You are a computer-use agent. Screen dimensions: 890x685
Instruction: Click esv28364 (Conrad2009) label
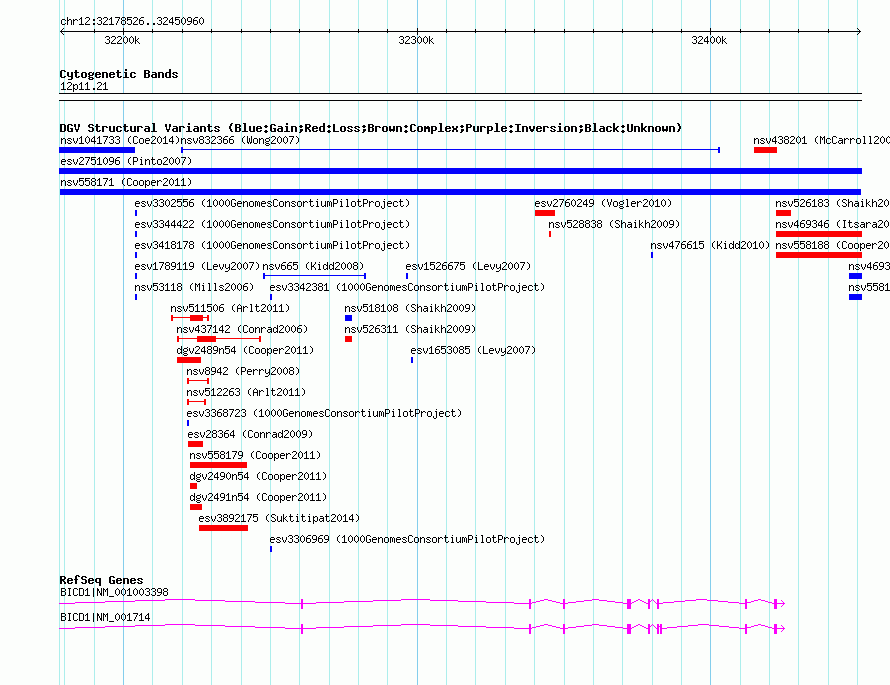tap(250, 434)
